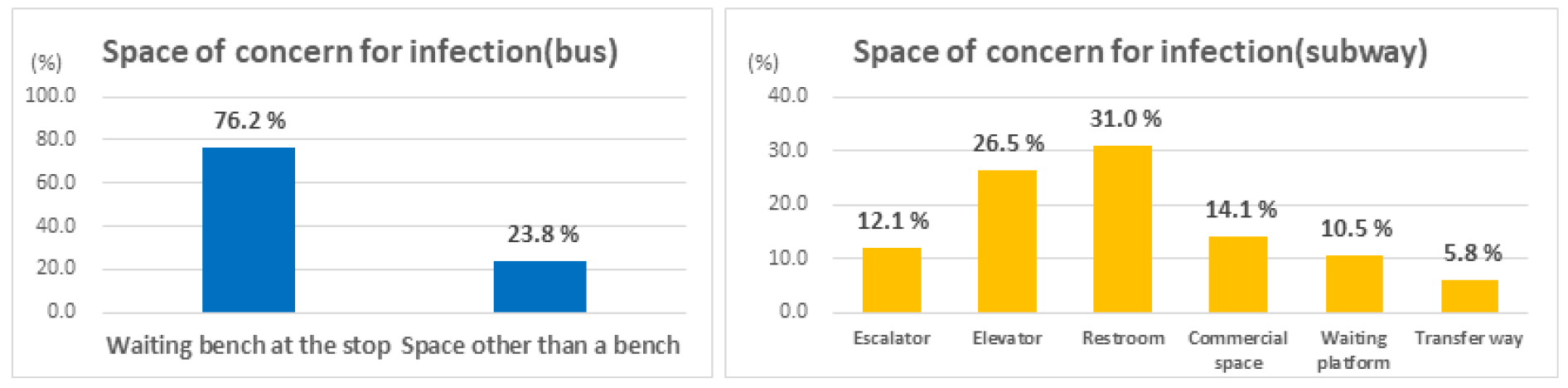Select the 5.8 % data label
This screenshot has height=388, width=1568.
[x=1473, y=253]
